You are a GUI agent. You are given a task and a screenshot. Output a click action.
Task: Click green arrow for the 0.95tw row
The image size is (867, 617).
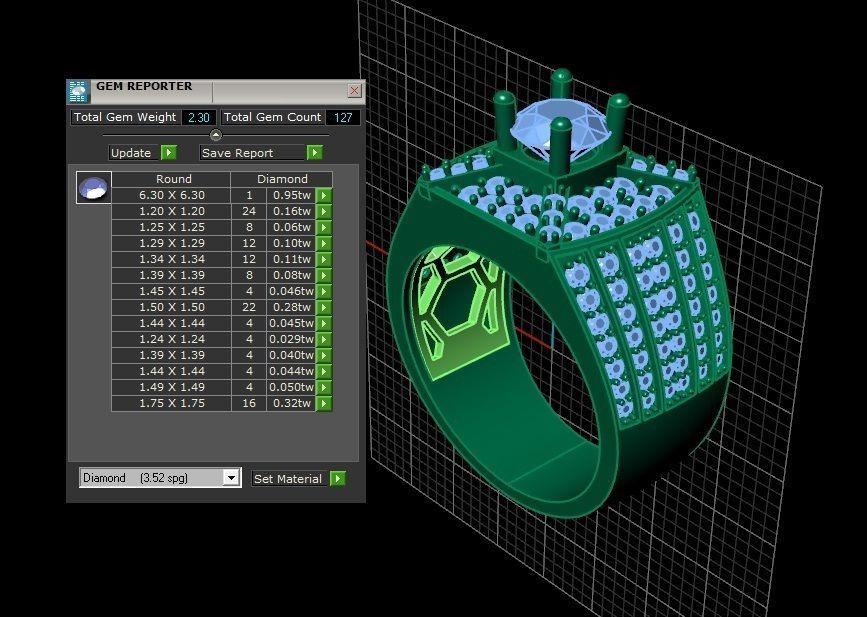tap(324, 195)
